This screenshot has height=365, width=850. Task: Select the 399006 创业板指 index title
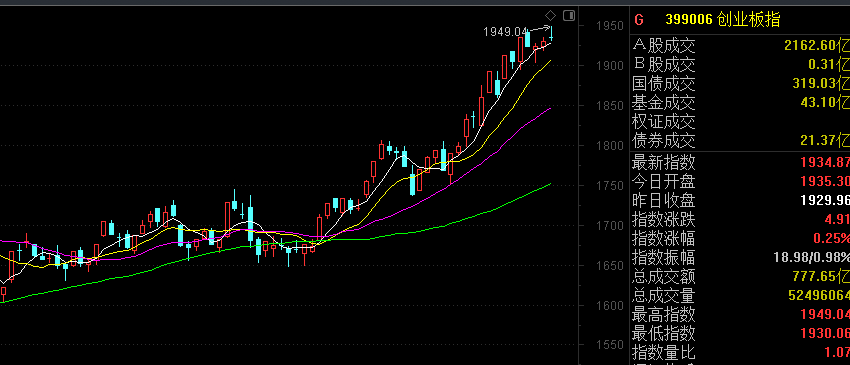[723, 21]
